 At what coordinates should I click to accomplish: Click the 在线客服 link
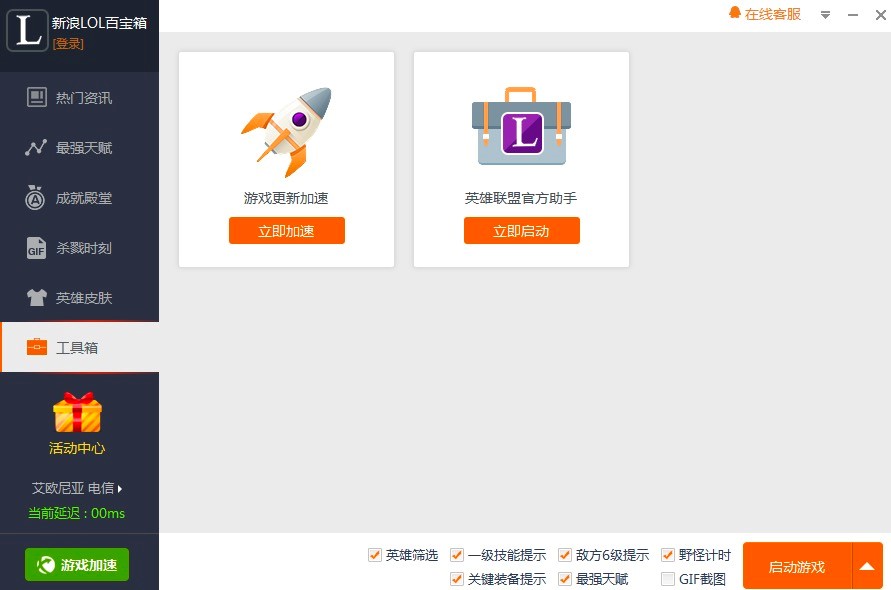coord(773,14)
